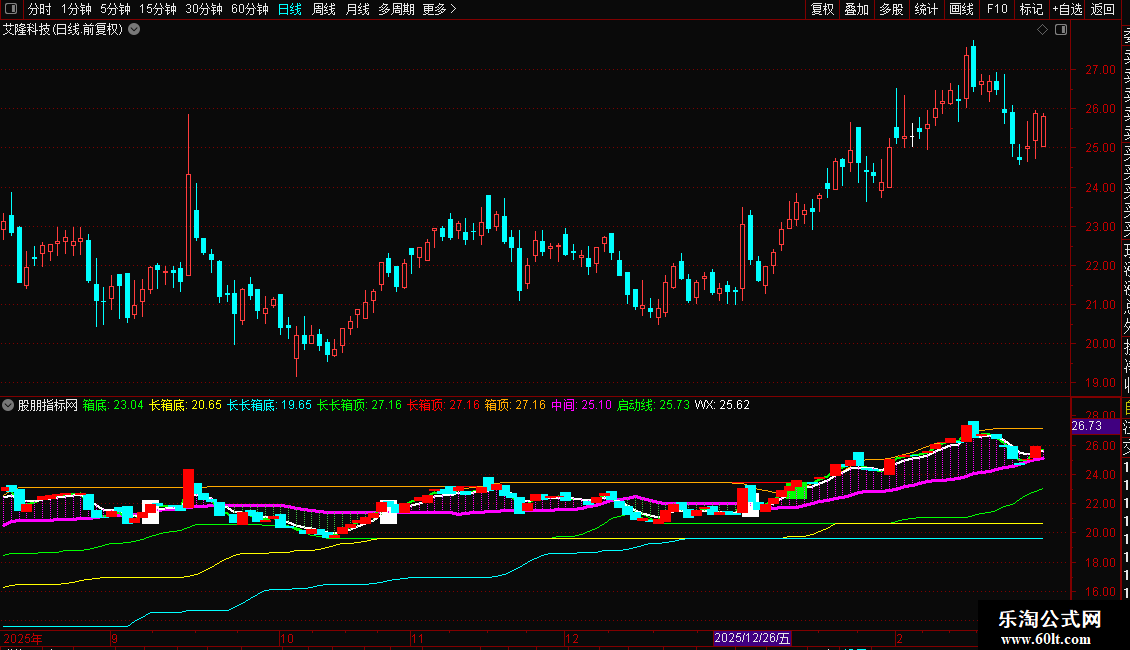Switch to 日线 daily chart

[x=290, y=9]
